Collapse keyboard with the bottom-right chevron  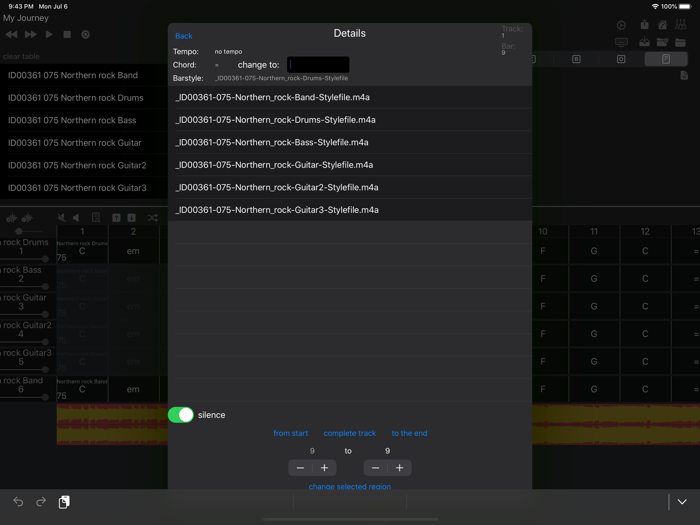point(682,502)
